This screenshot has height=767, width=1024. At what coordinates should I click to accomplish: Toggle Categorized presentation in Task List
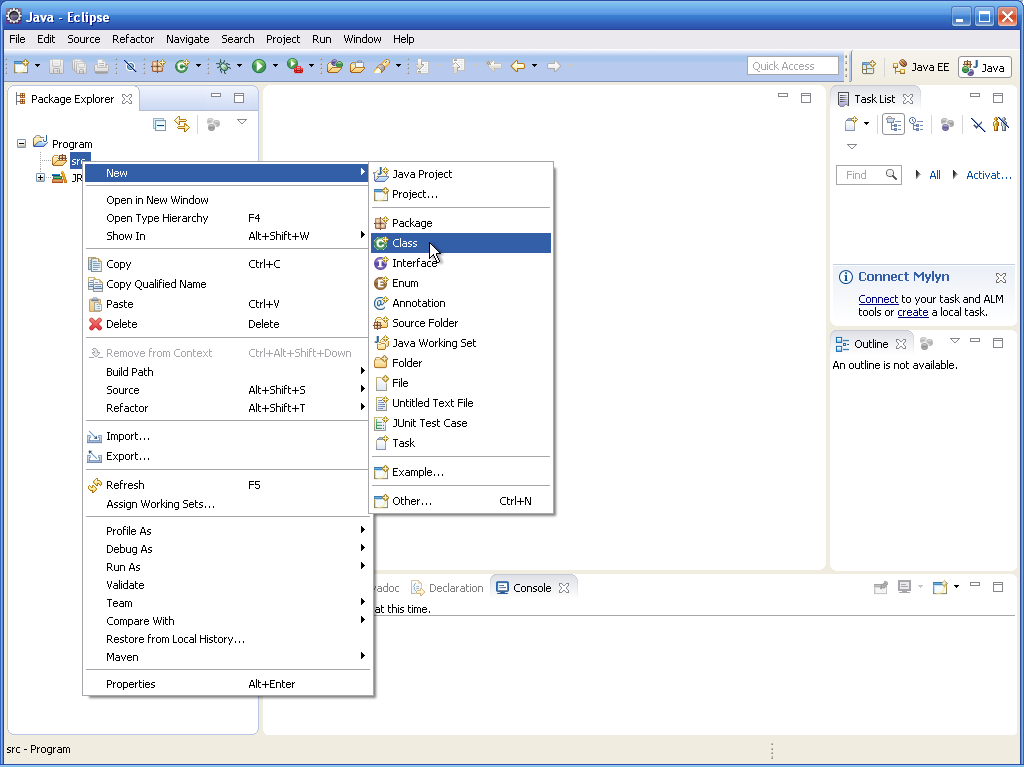pos(893,124)
